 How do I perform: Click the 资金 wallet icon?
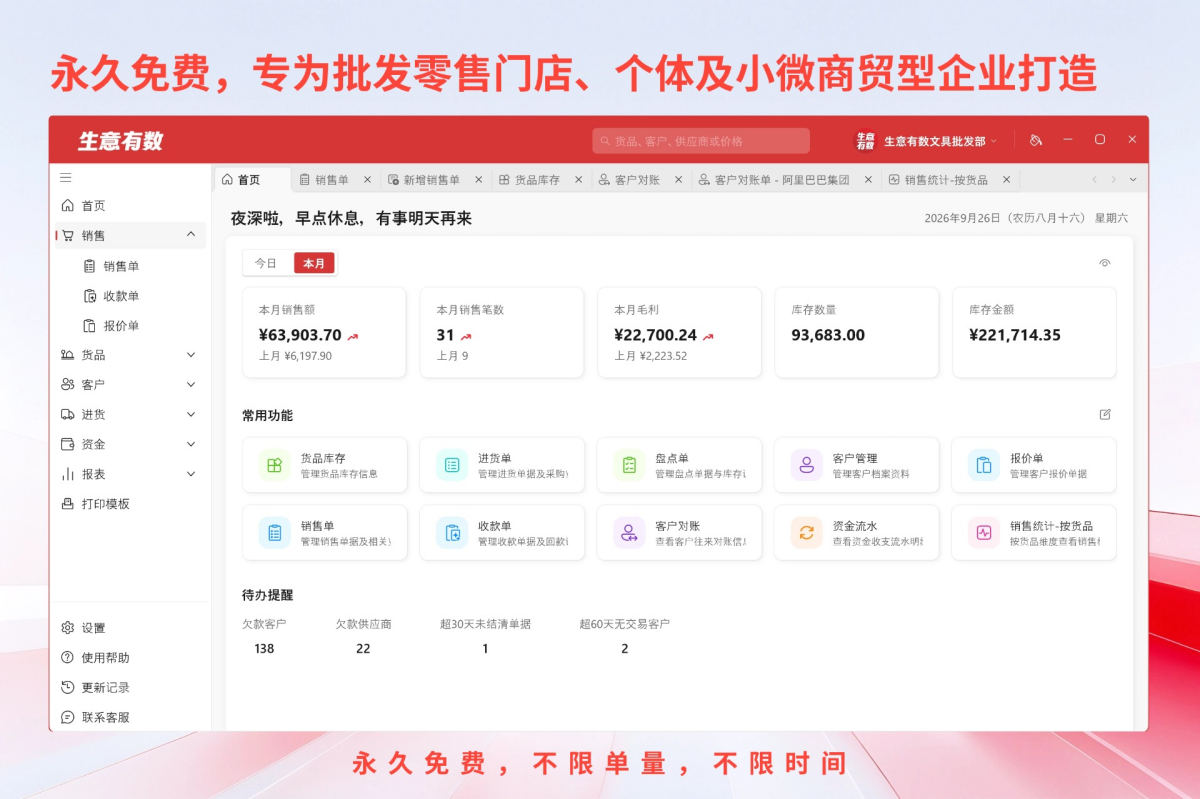tap(68, 444)
